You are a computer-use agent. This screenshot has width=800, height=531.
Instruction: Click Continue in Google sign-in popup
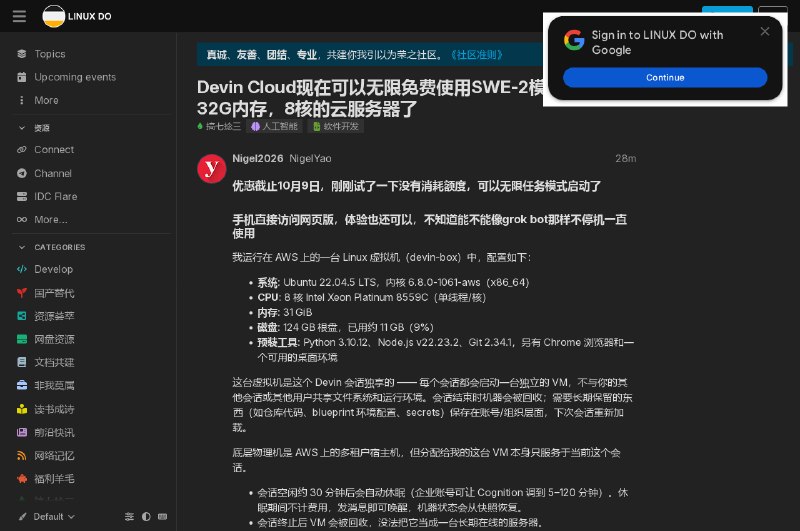[665, 78]
